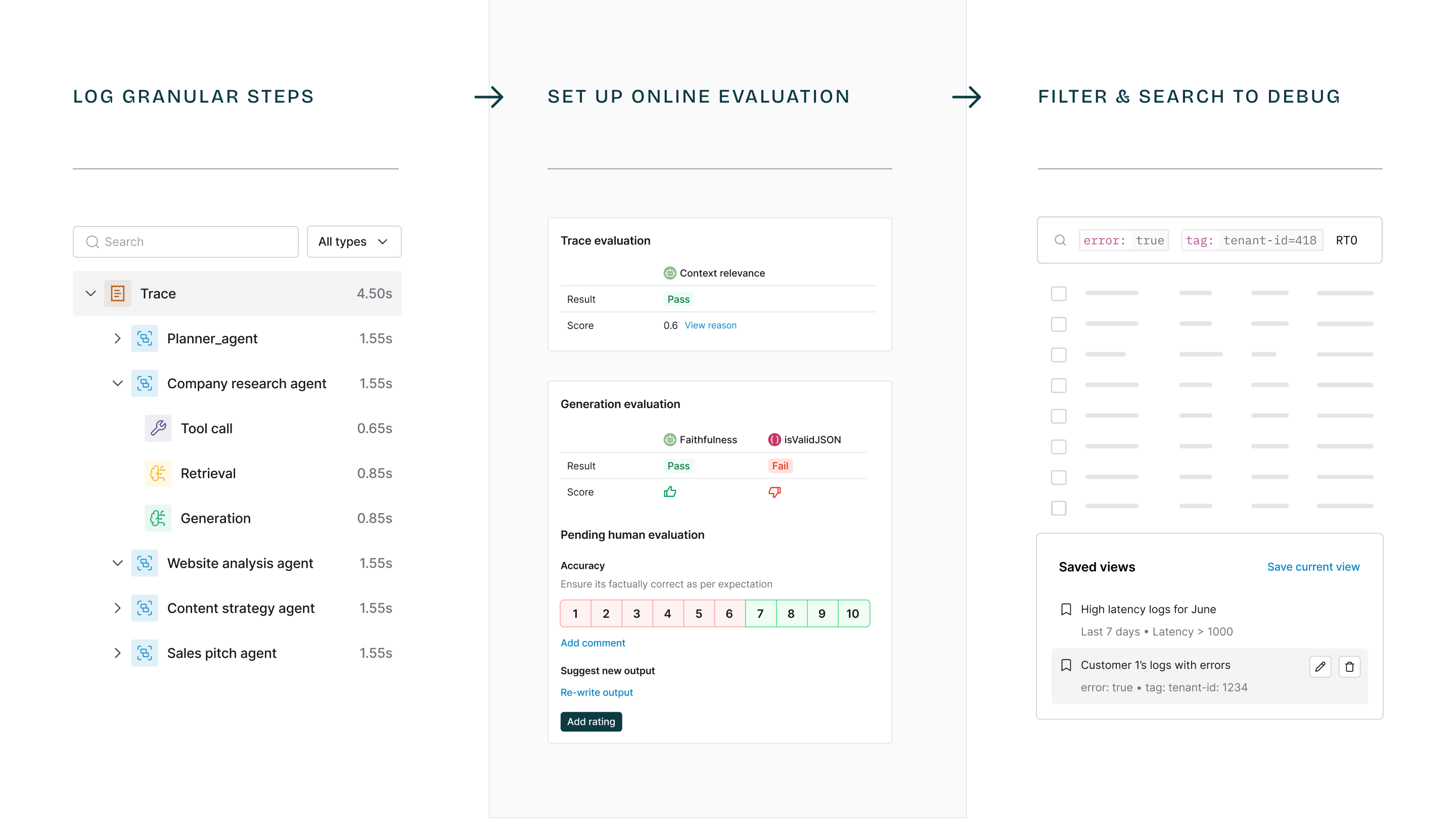Select Customer 1's logs with errors view

coord(1155,665)
